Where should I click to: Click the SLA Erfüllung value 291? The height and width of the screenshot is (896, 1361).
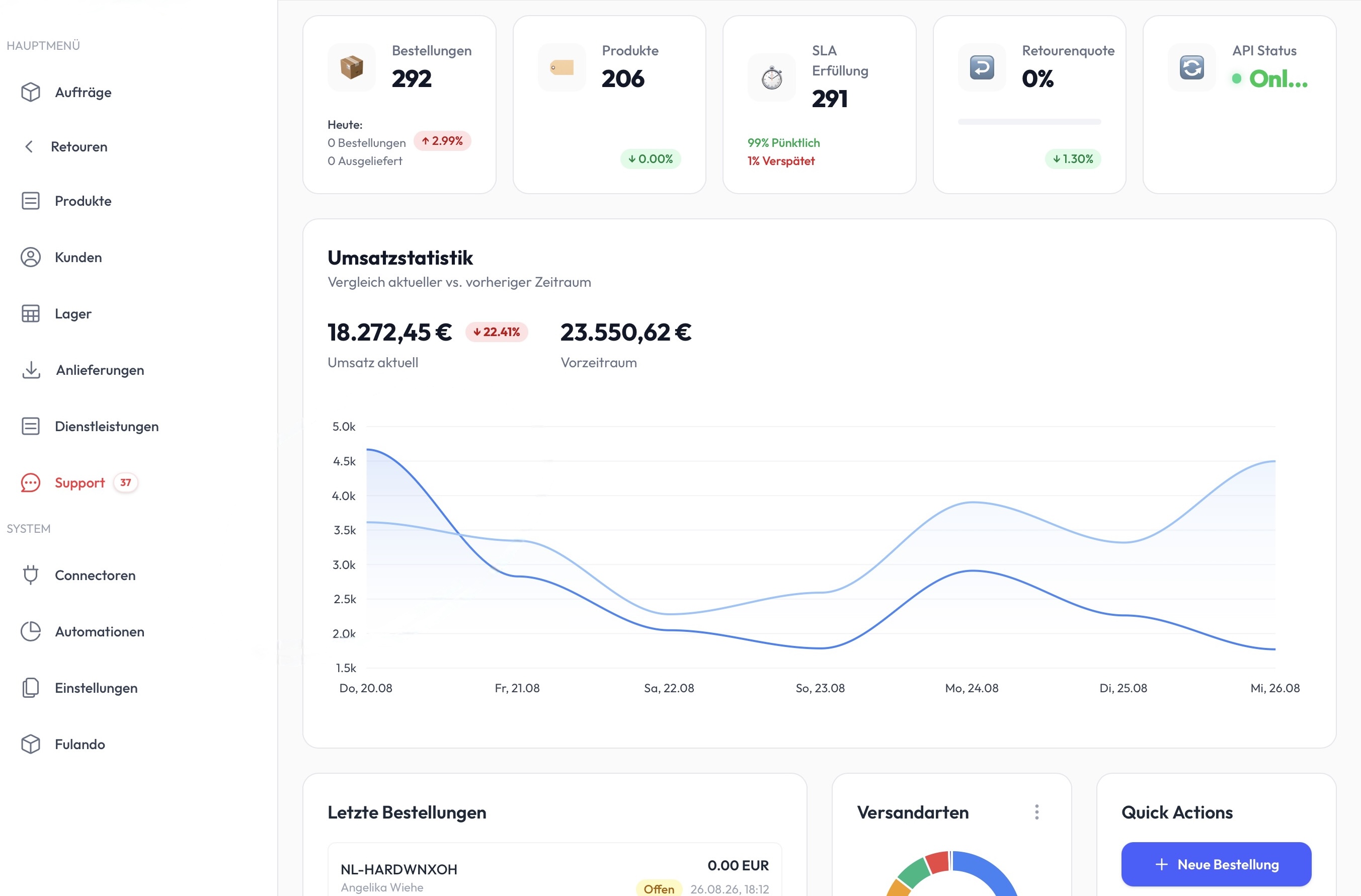(x=829, y=98)
